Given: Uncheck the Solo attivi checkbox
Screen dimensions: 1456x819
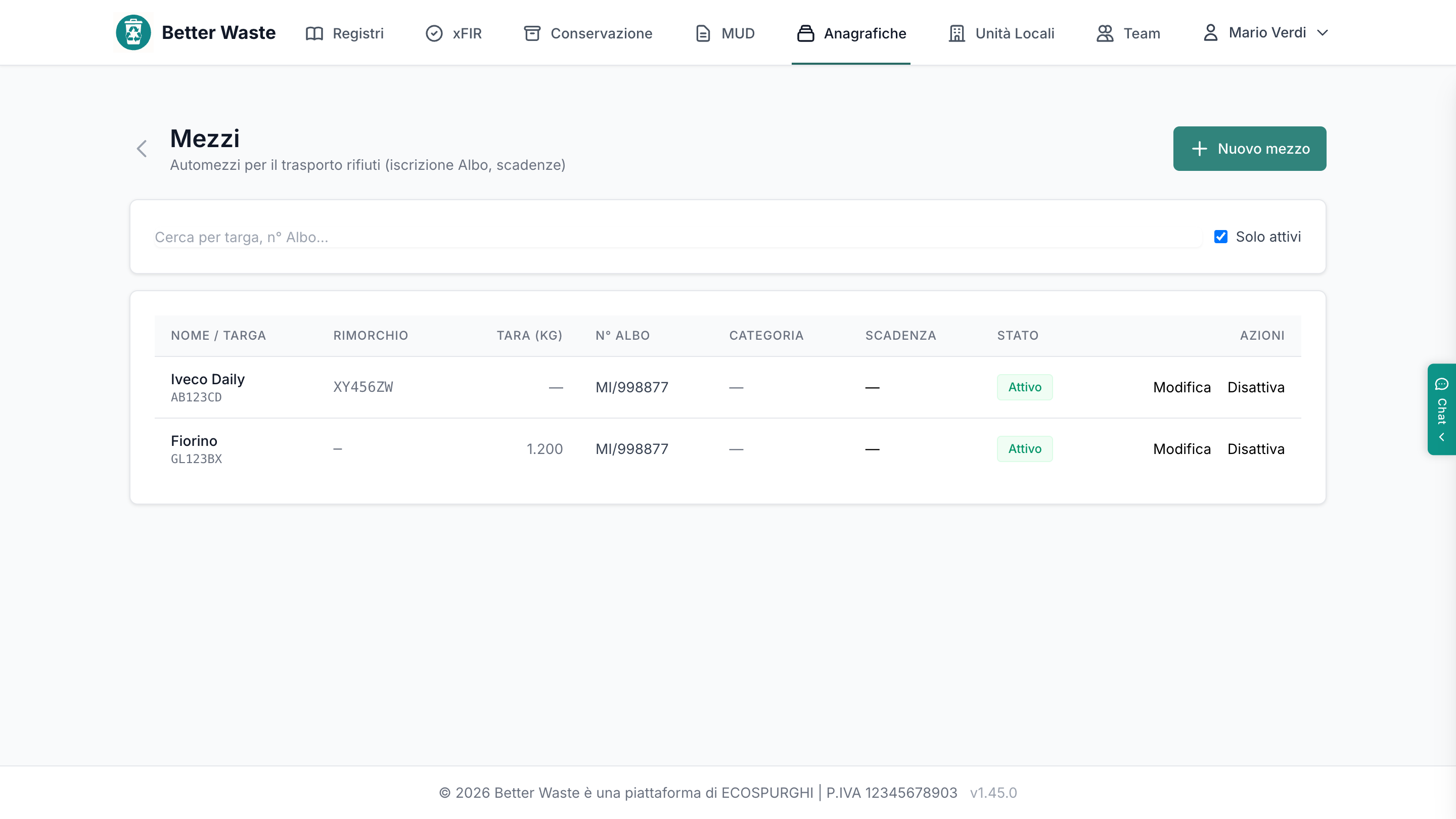Looking at the screenshot, I should (1221, 237).
